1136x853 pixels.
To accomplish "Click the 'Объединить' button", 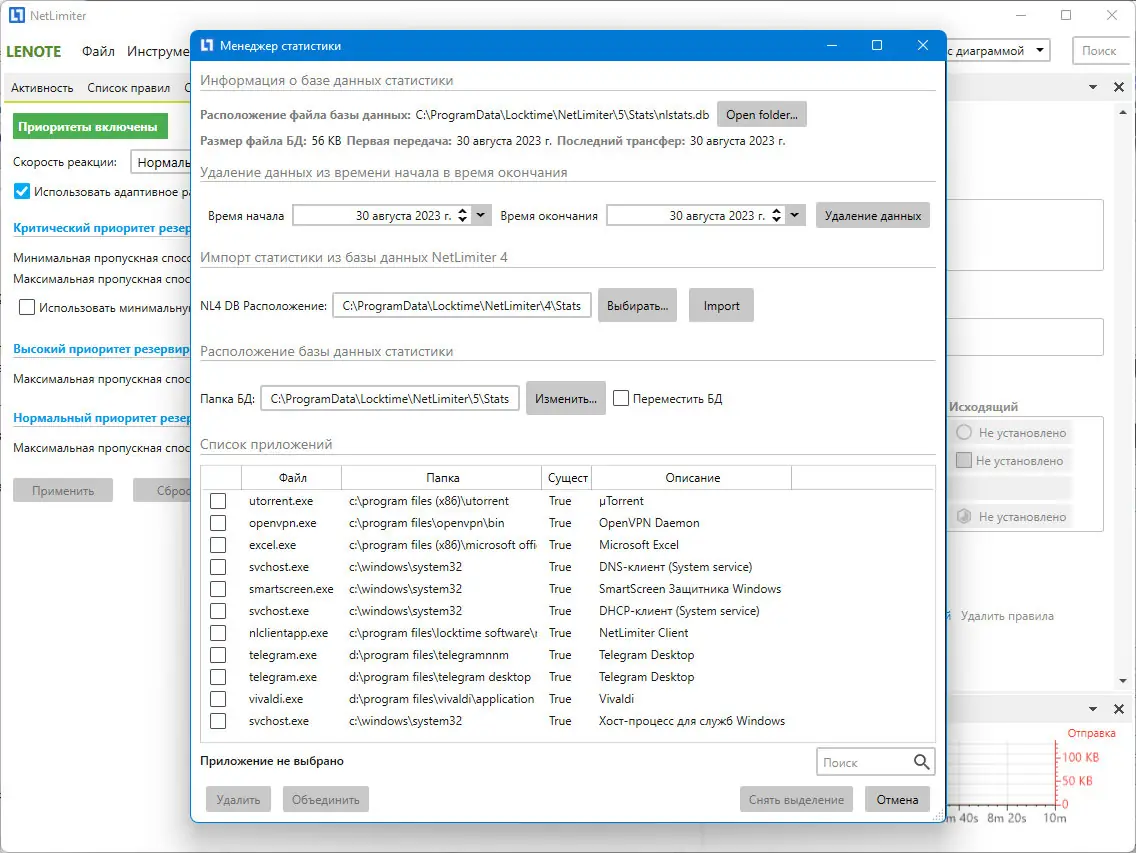I will click(x=325, y=799).
